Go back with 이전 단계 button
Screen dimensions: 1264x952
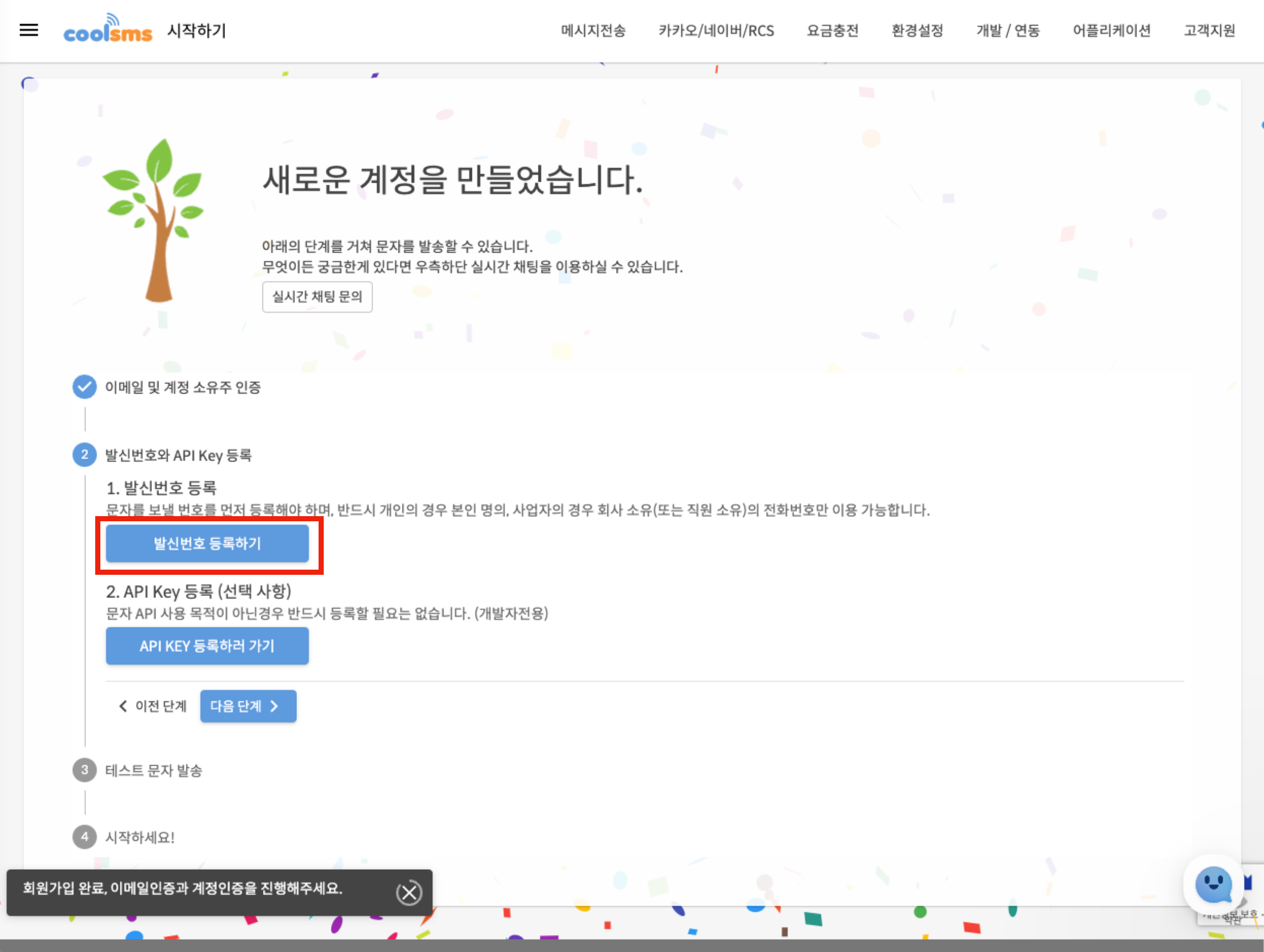coord(153,707)
